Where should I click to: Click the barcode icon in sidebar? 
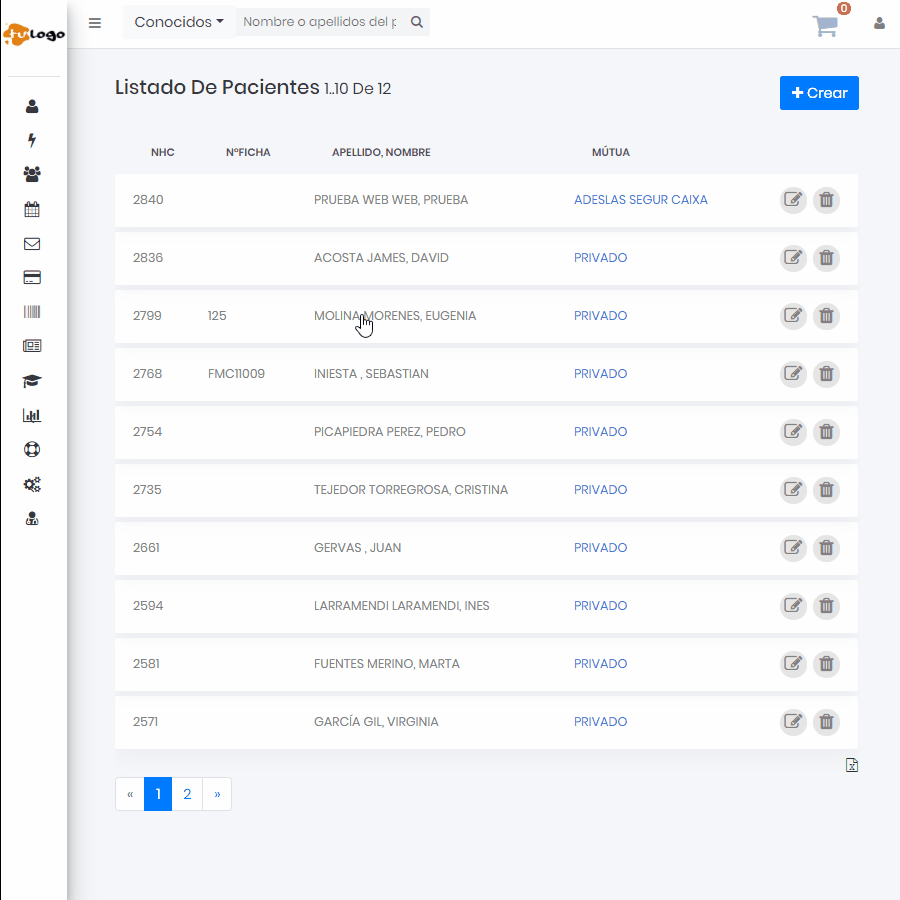[x=32, y=312]
